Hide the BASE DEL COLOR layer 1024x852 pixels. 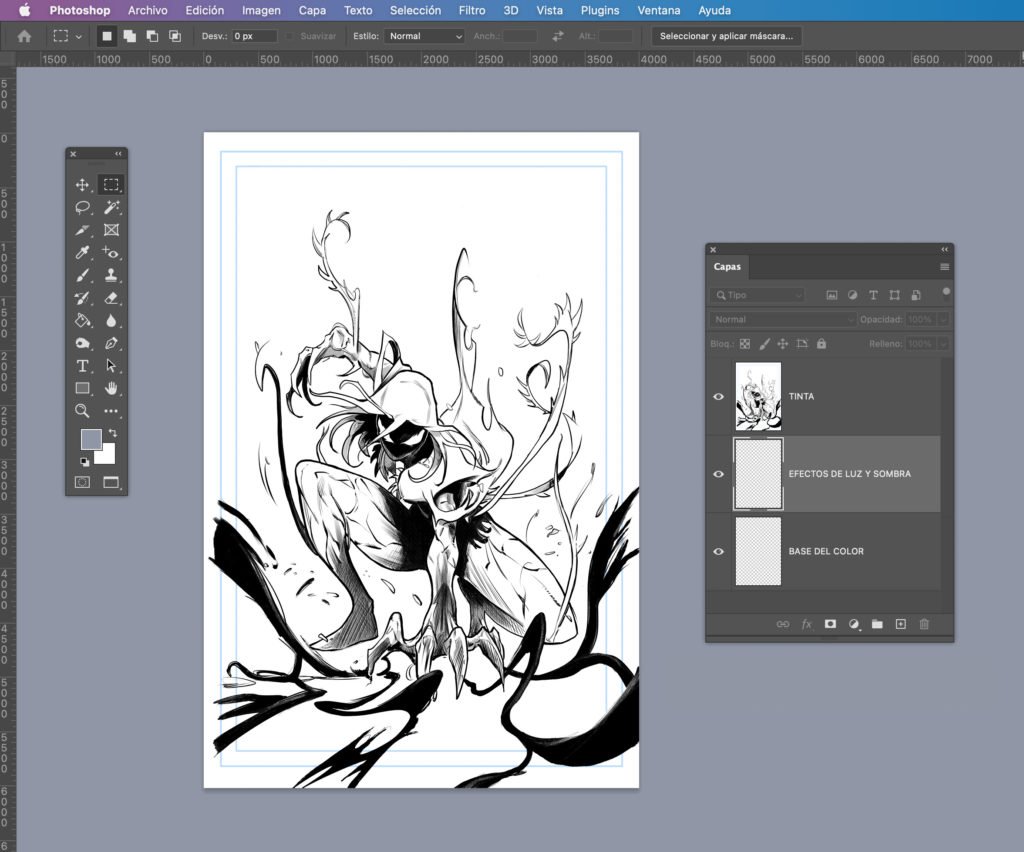718,551
